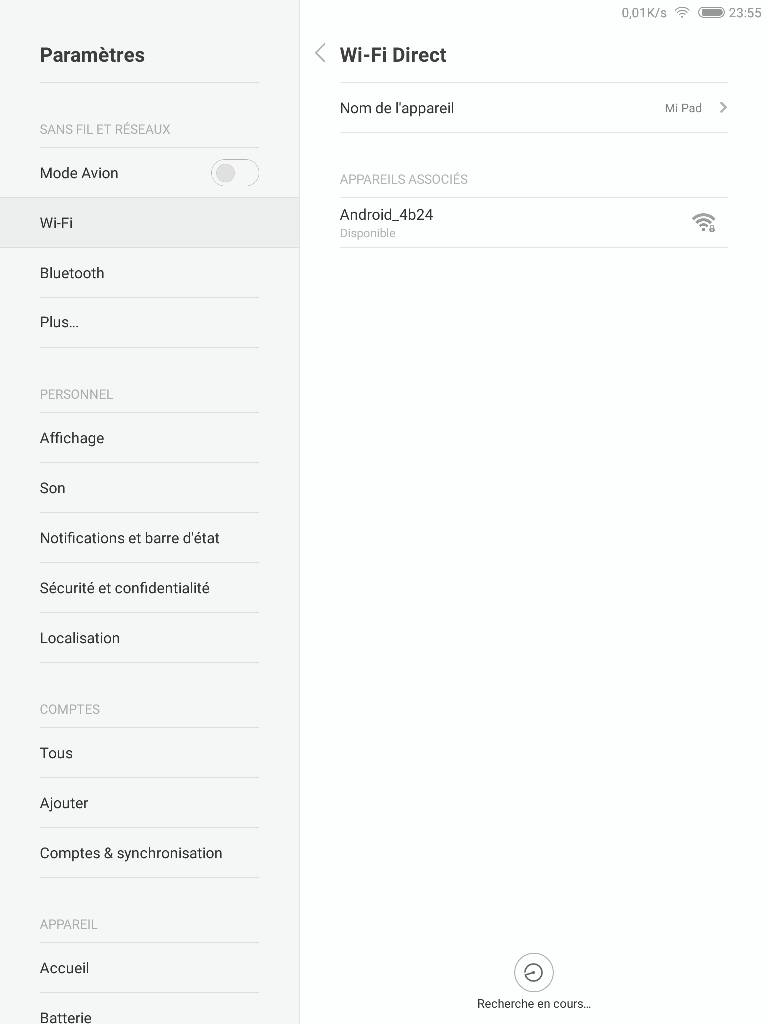The height and width of the screenshot is (1024, 768).
Task: Go back using the Wi-Fi Direct arrow
Action: 320,54
